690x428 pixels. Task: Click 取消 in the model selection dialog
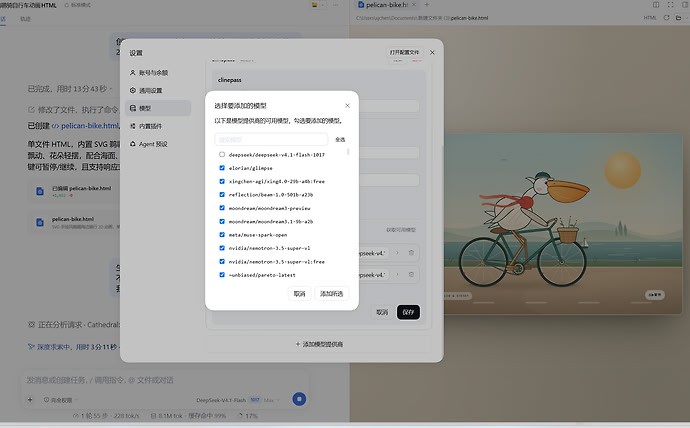tap(299, 293)
